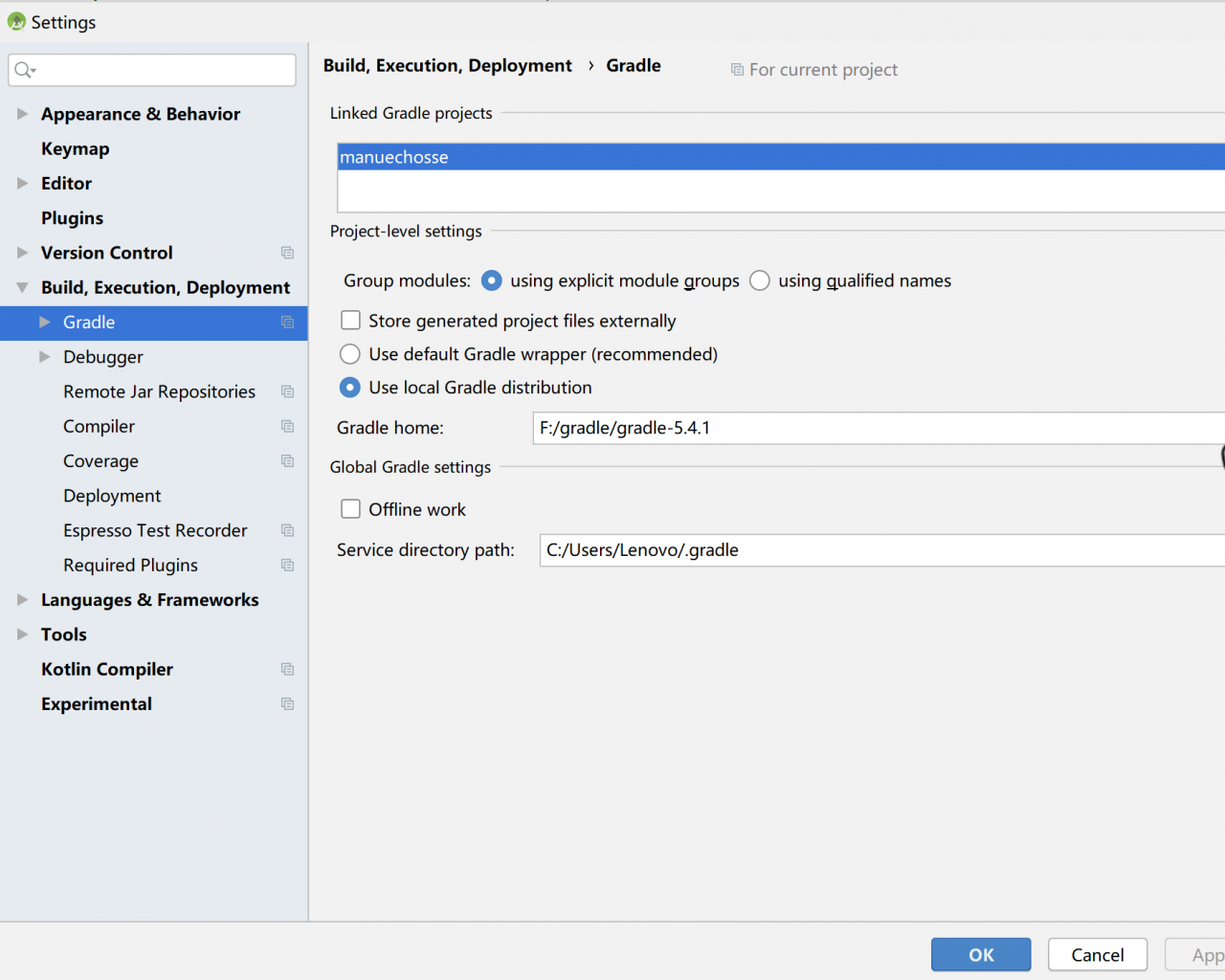This screenshot has width=1225, height=980.
Task: Click project-scope icon next to Version Control
Action: (287, 253)
